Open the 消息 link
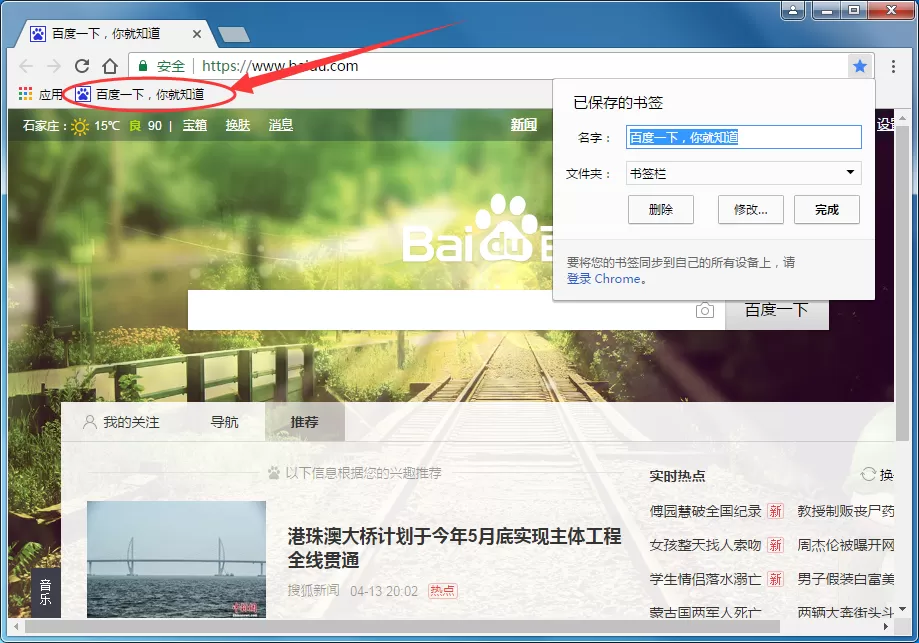Screen dimensions: 919x643 pos(281,125)
